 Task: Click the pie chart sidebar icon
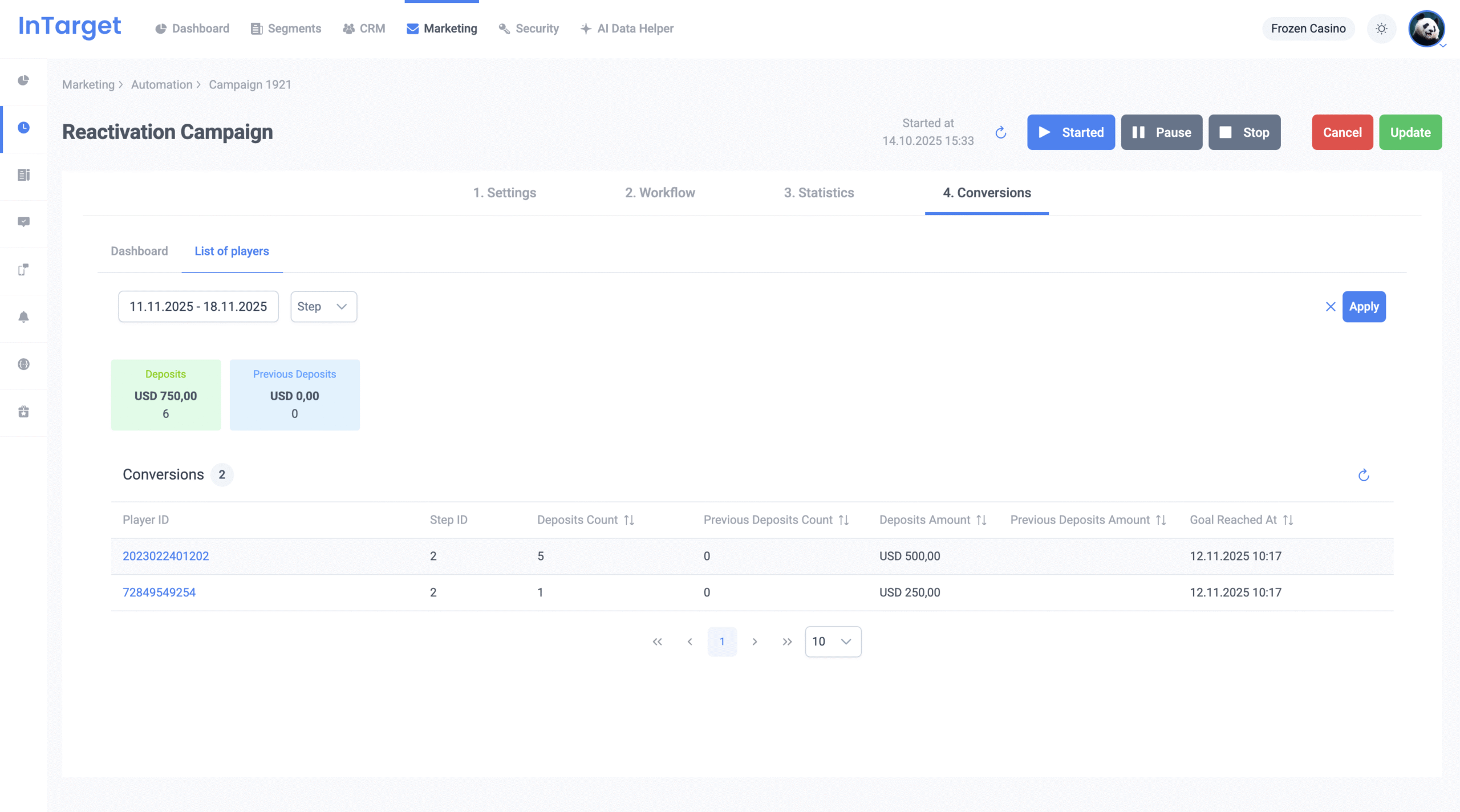point(23,80)
